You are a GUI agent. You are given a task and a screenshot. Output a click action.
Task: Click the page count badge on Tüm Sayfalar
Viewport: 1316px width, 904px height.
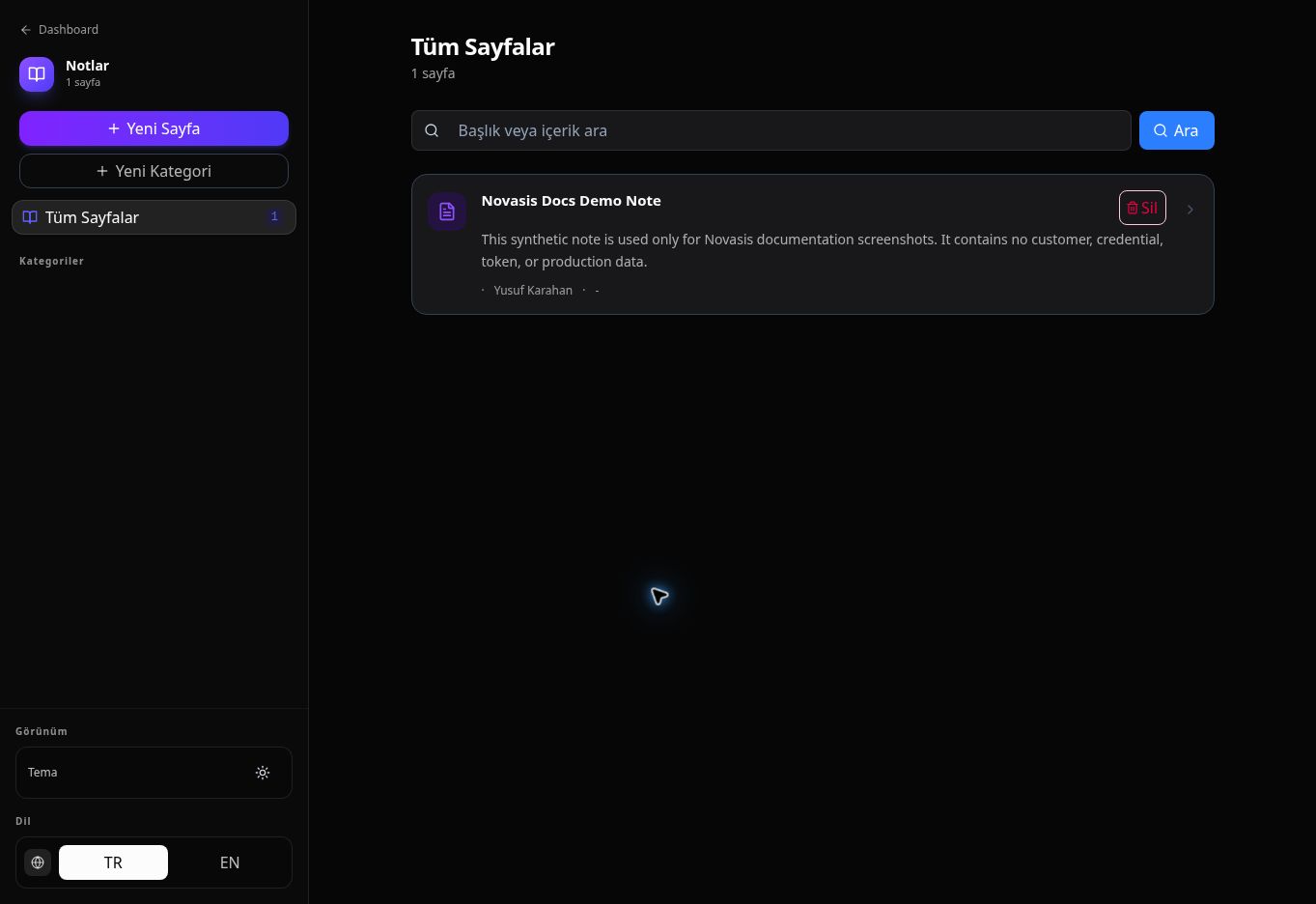click(x=274, y=217)
